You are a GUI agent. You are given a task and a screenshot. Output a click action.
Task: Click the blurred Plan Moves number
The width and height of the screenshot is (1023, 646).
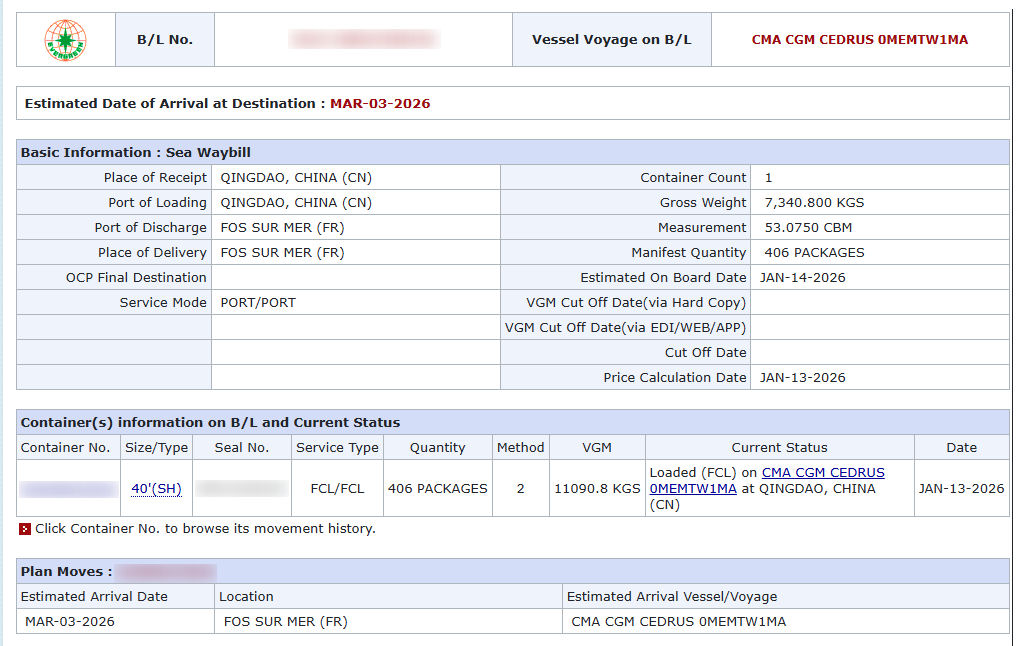166,572
